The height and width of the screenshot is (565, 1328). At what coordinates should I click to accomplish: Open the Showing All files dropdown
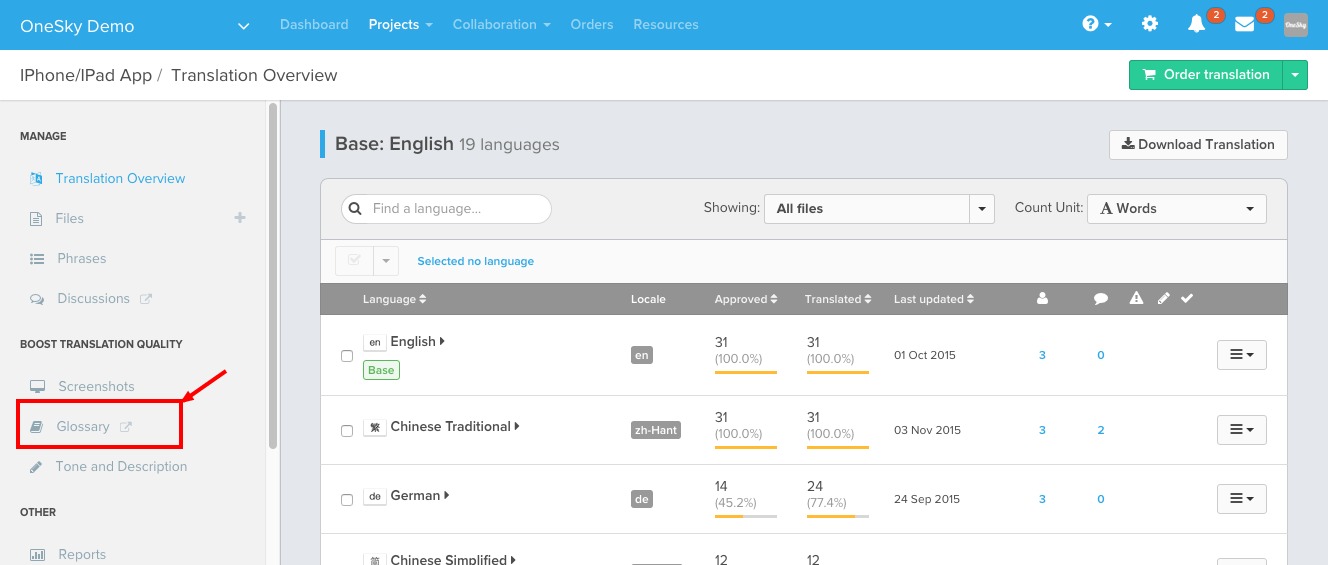click(879, 208)
